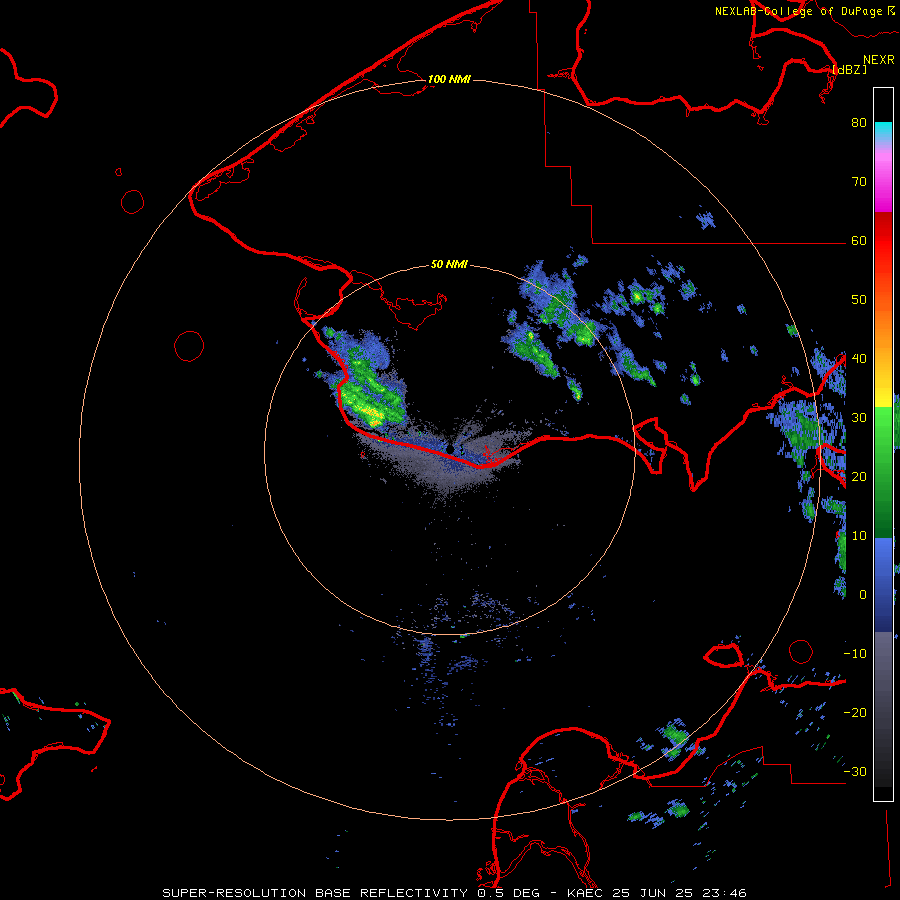
Task: Click the 60 value on the dBZ scale
Action: [x=859, y=240]
